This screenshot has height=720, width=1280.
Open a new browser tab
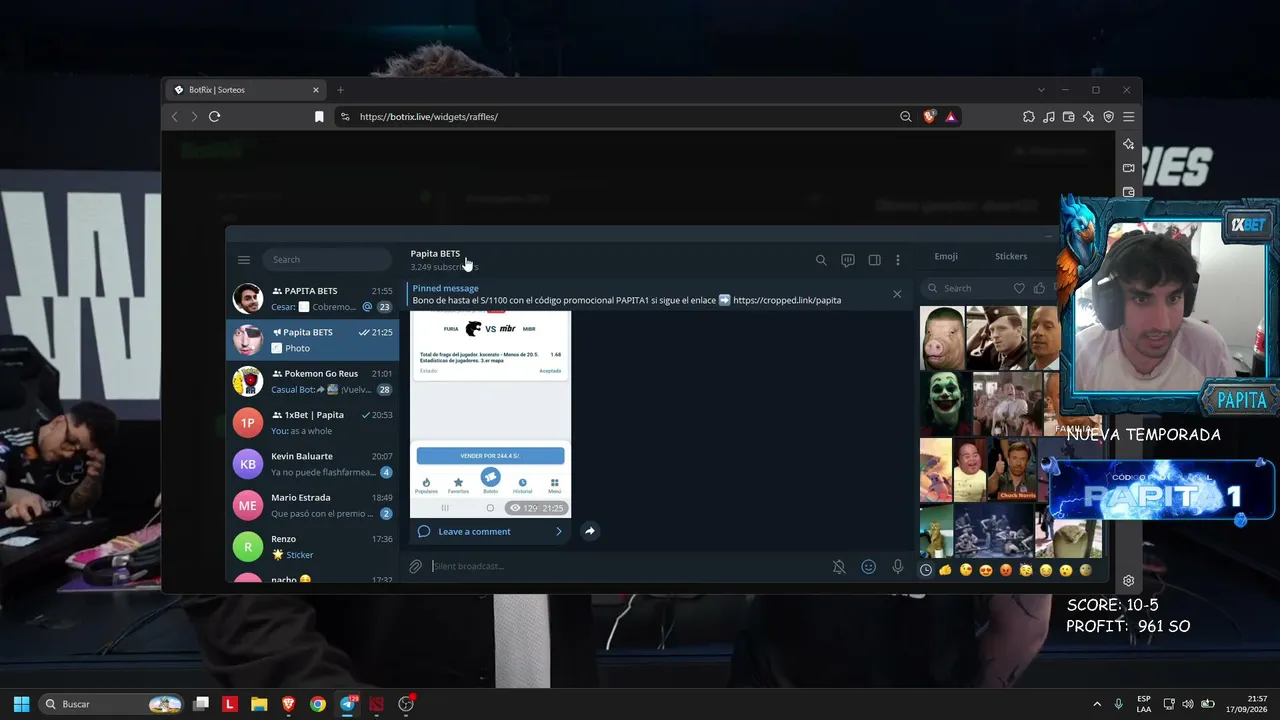point(340,90)
